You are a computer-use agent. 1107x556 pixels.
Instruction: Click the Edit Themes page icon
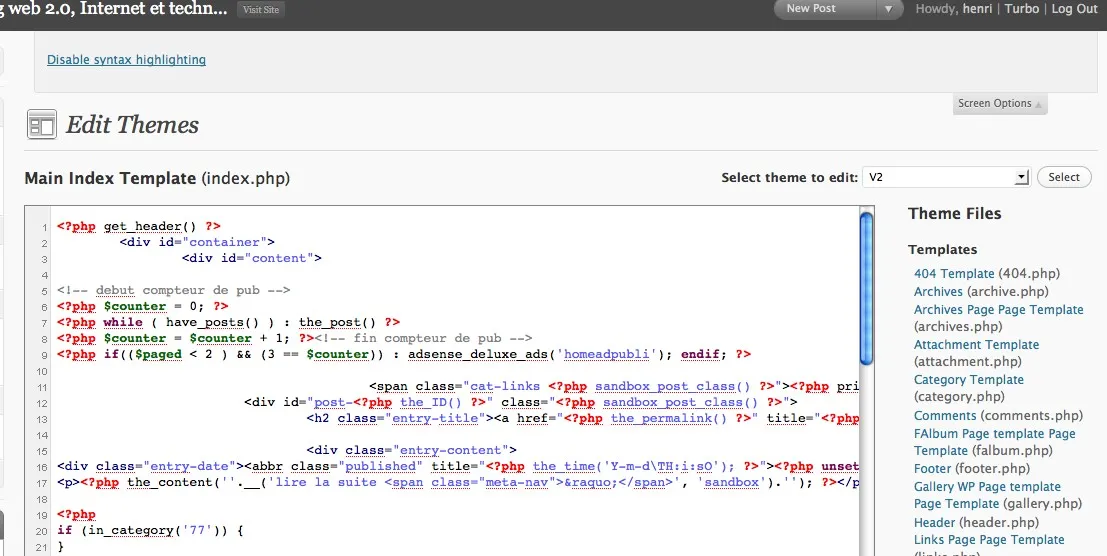coord(42,125)
